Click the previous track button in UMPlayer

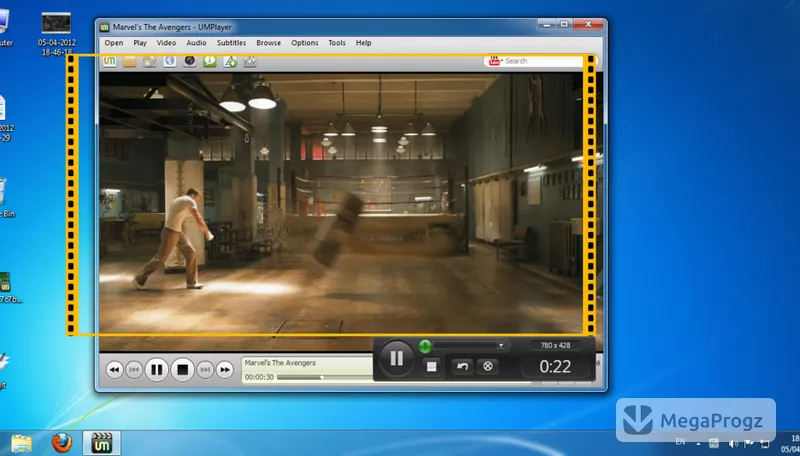pos(134,370)
